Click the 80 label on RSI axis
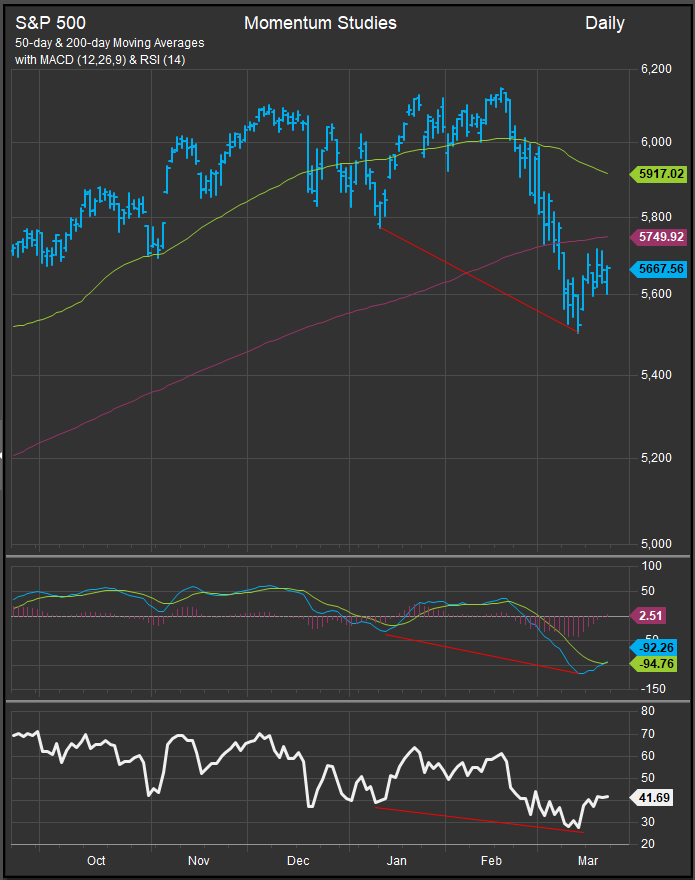Screen dimensions: 695x880 point(648,711)
